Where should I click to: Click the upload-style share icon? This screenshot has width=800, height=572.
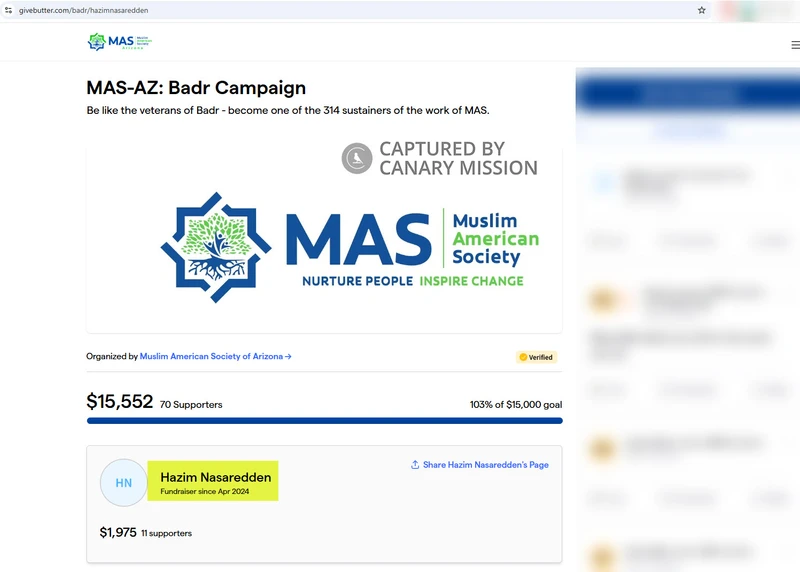pos(415,465)
